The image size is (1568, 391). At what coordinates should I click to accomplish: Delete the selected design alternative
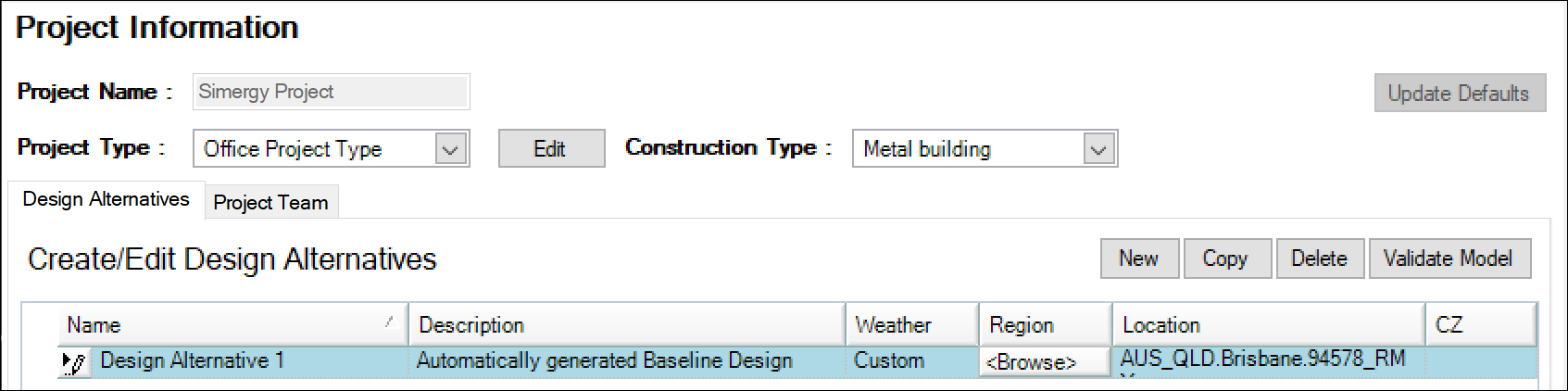1320,259
